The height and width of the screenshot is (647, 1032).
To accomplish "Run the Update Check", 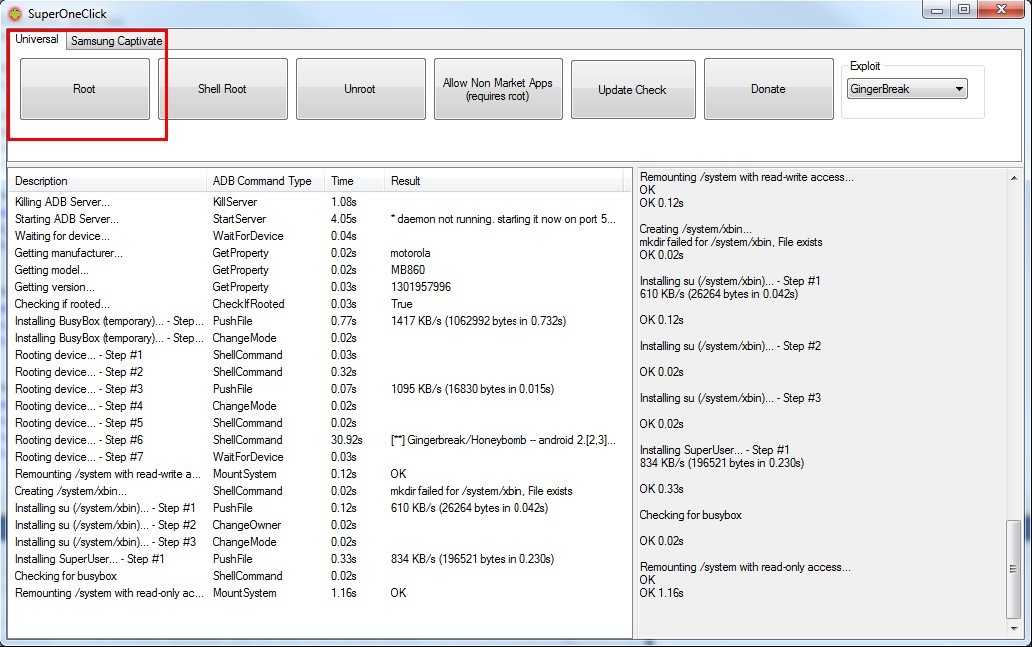I will pyautogui.click(x=632, y=89).
